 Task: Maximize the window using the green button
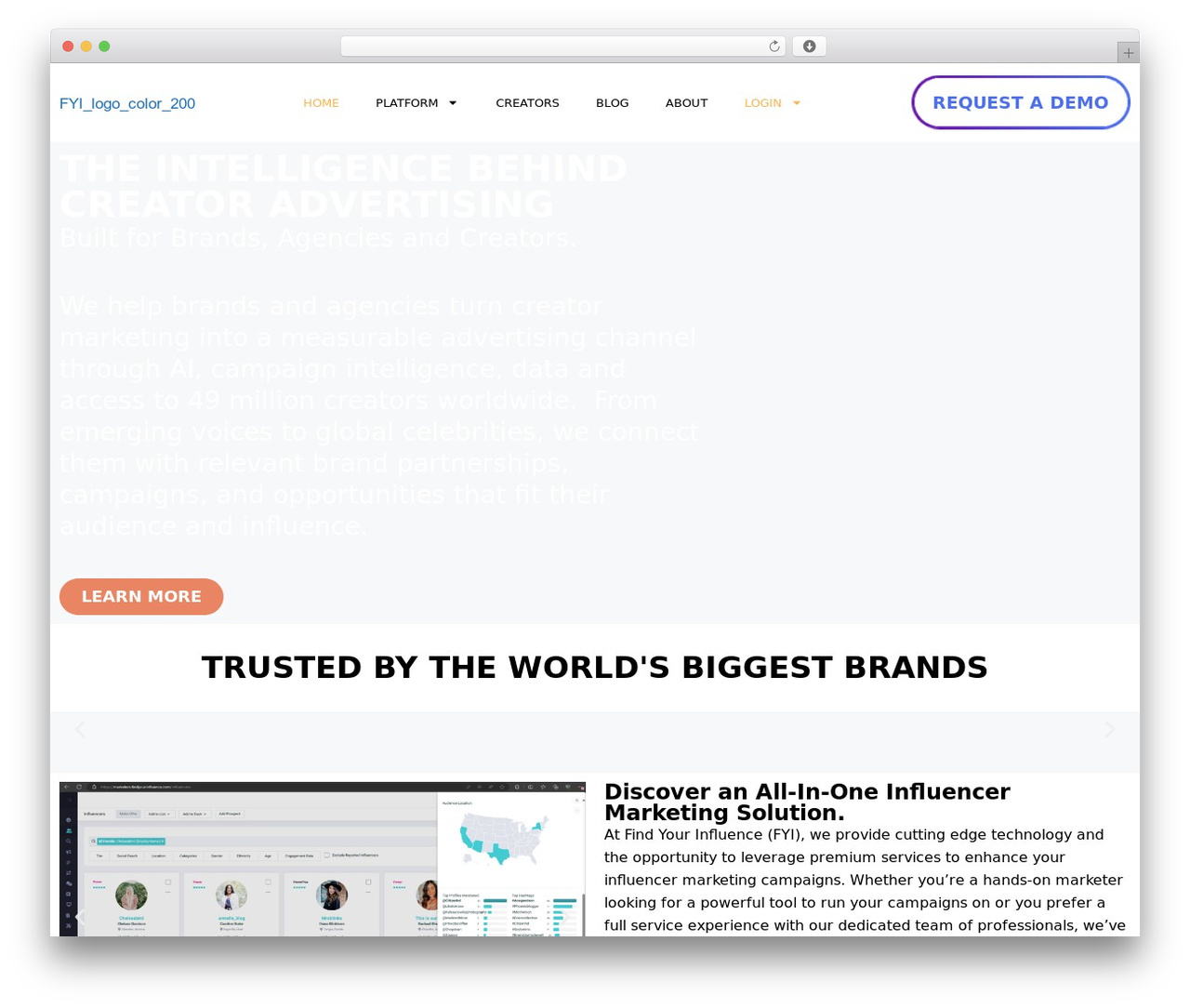(x=104, y=46)
